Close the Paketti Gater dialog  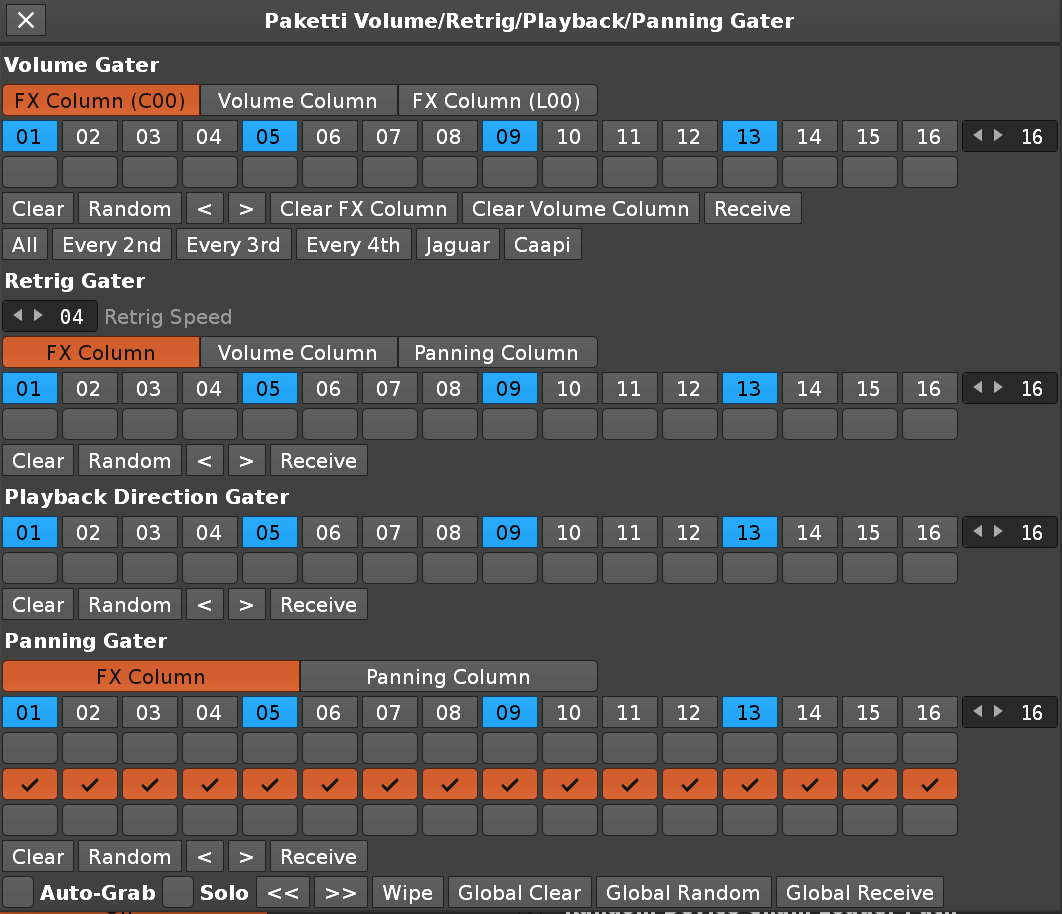pos(27,20)
